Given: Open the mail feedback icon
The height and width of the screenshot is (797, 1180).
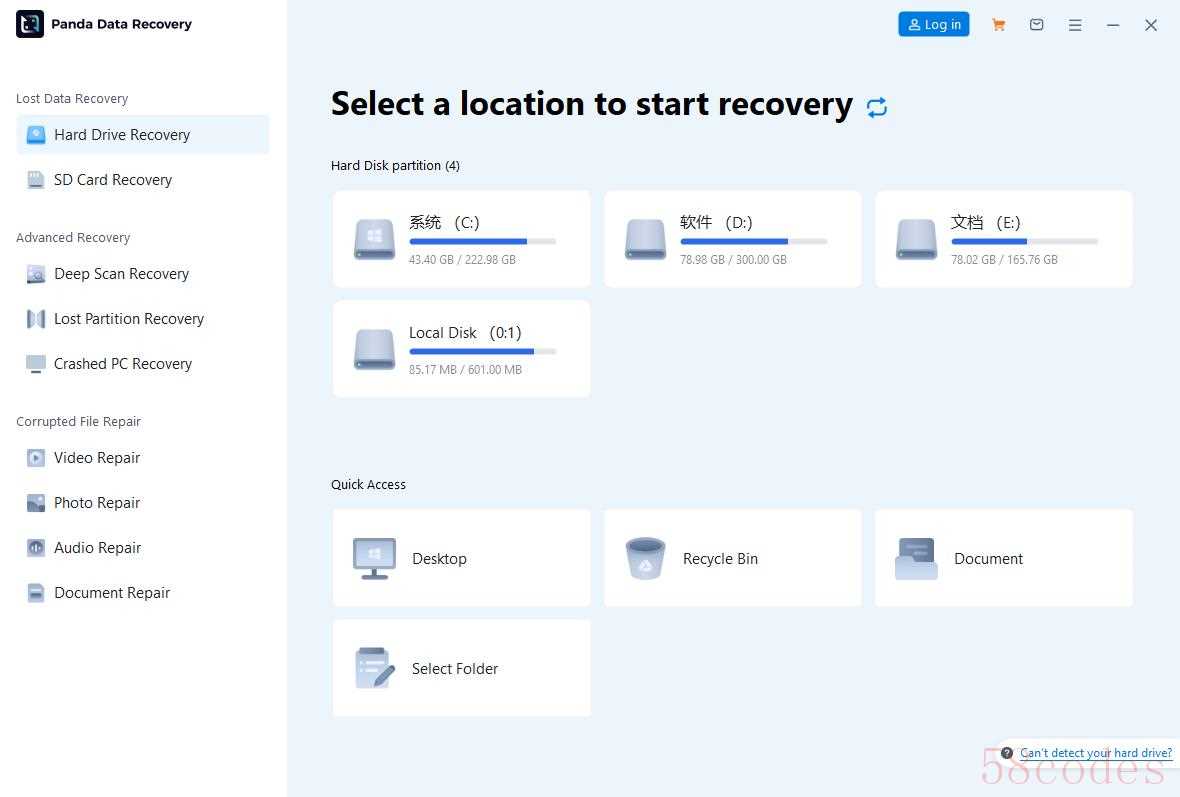Looking at the screenshot, I should pyautogui.click(x=1036, y=25).
